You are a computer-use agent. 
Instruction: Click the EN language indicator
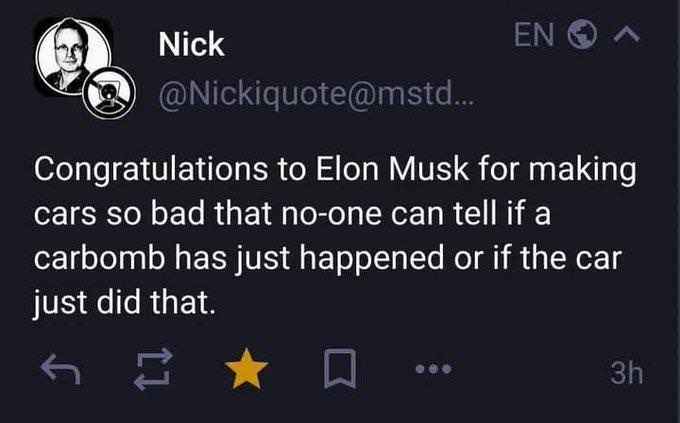(534, 36)
